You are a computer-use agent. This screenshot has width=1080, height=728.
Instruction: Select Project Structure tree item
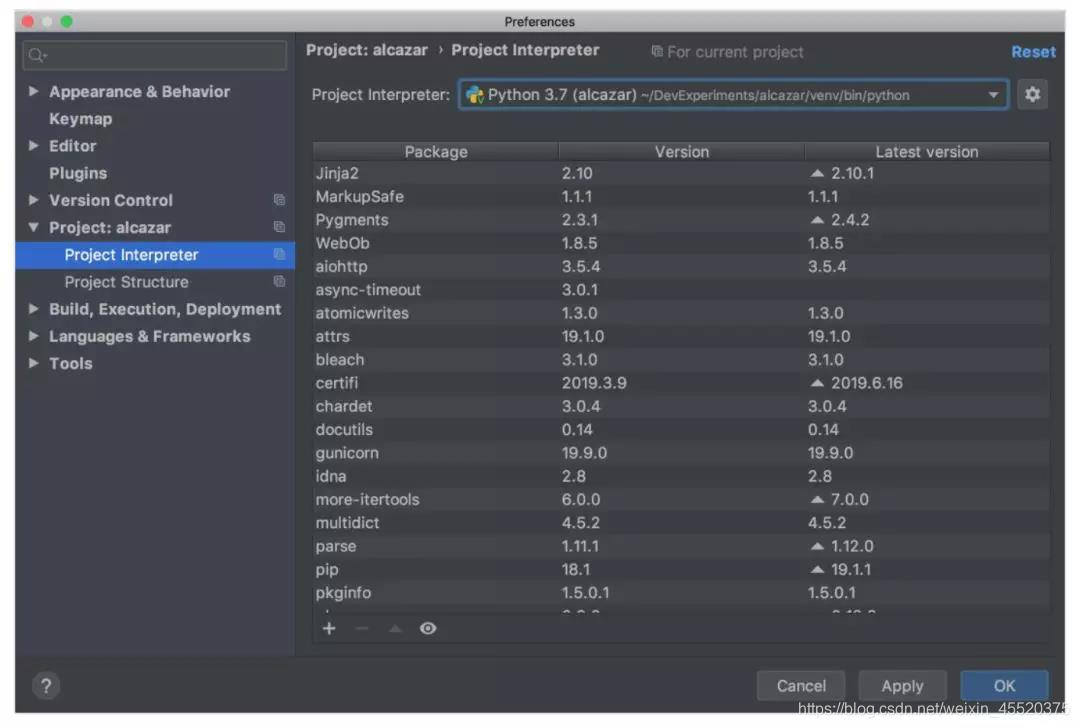pyautogui.click(x=155, y=282)
